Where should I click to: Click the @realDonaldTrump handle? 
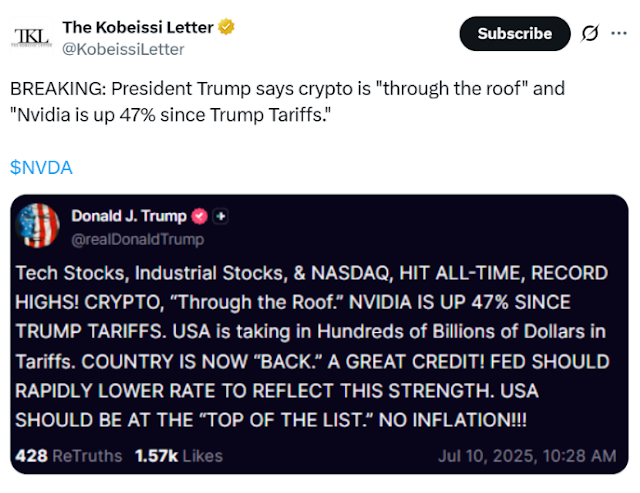(137, 238)
